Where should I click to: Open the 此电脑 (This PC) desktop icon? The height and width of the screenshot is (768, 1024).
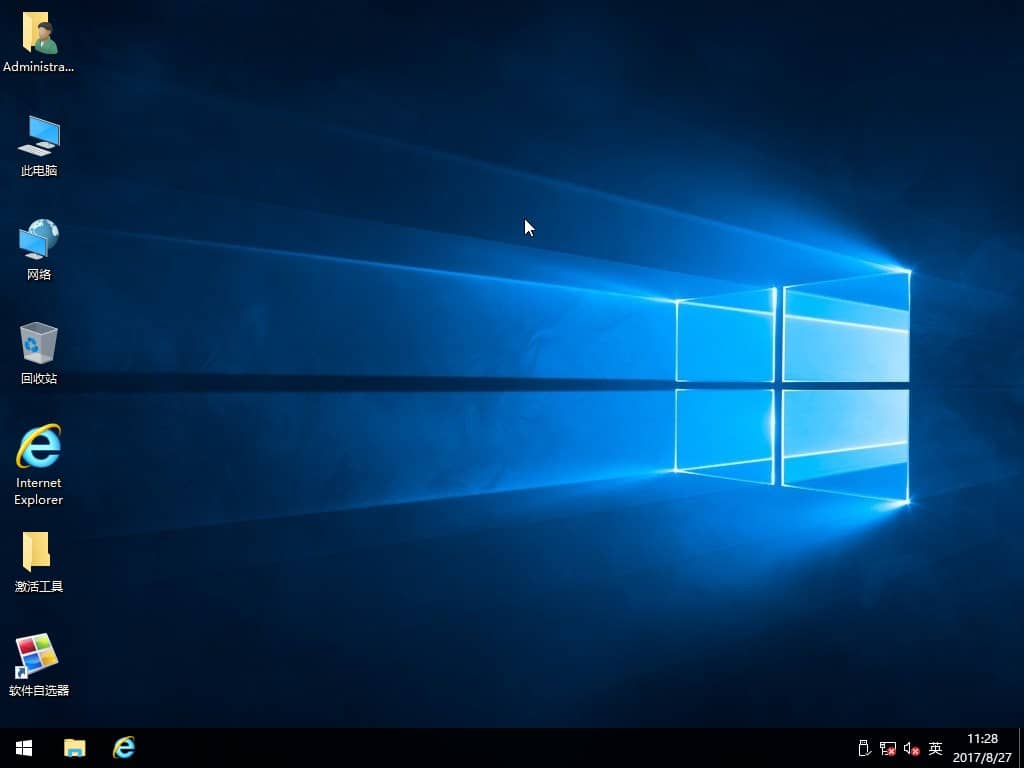tap(38, 138)
